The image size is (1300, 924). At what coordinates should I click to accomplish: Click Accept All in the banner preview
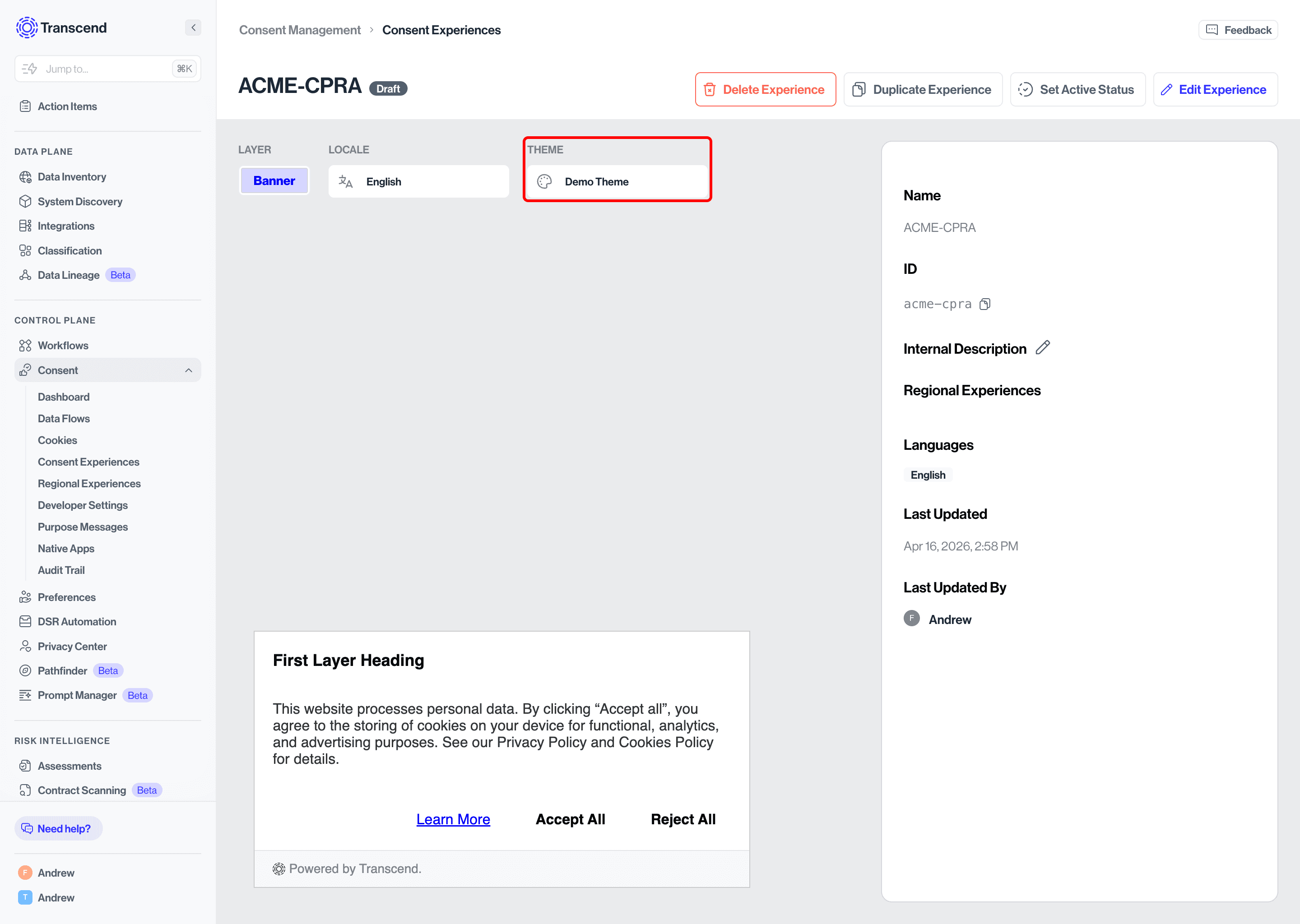click(570, 819)
